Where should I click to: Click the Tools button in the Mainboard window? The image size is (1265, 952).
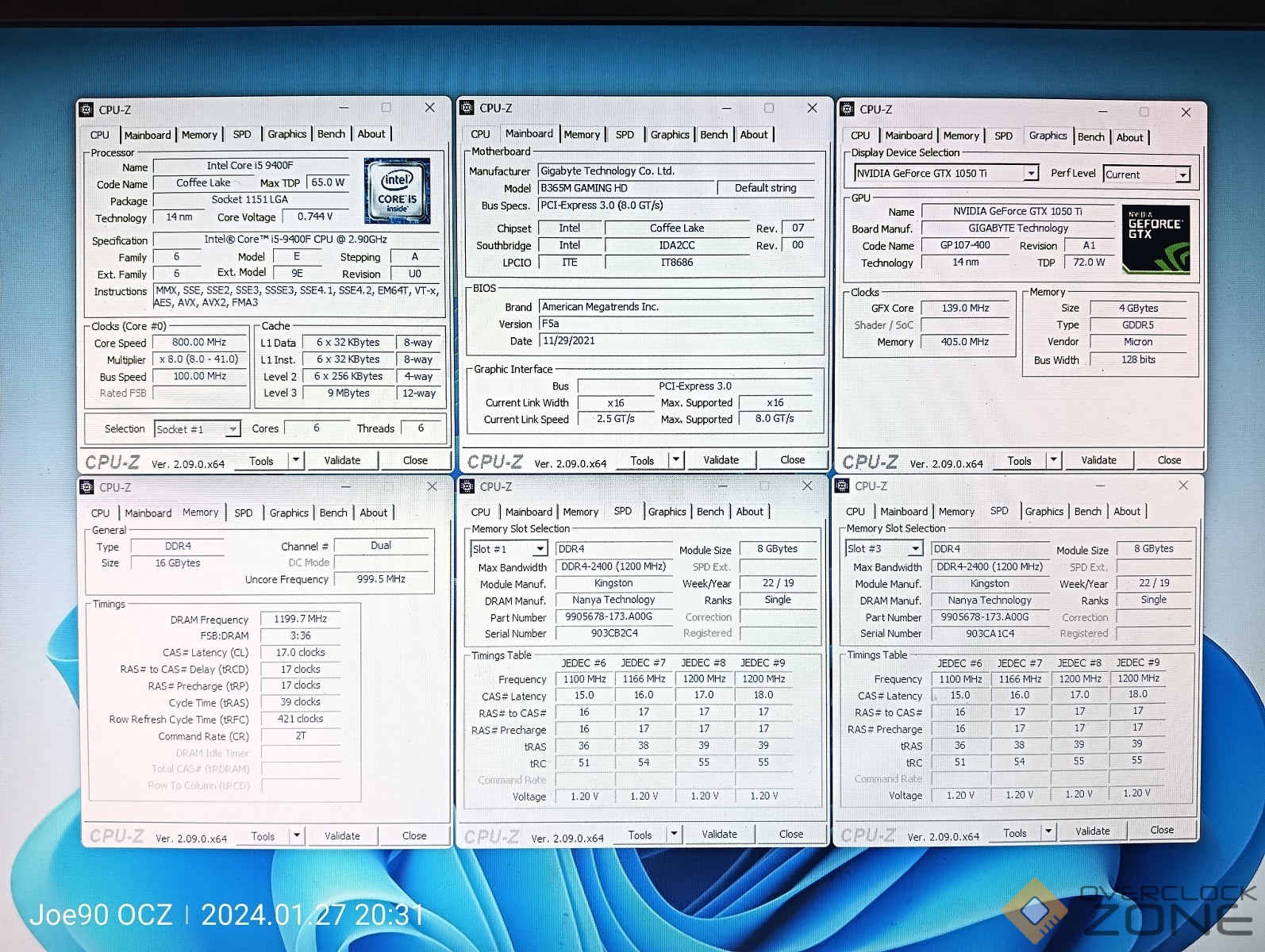click(x=642, y=460)
